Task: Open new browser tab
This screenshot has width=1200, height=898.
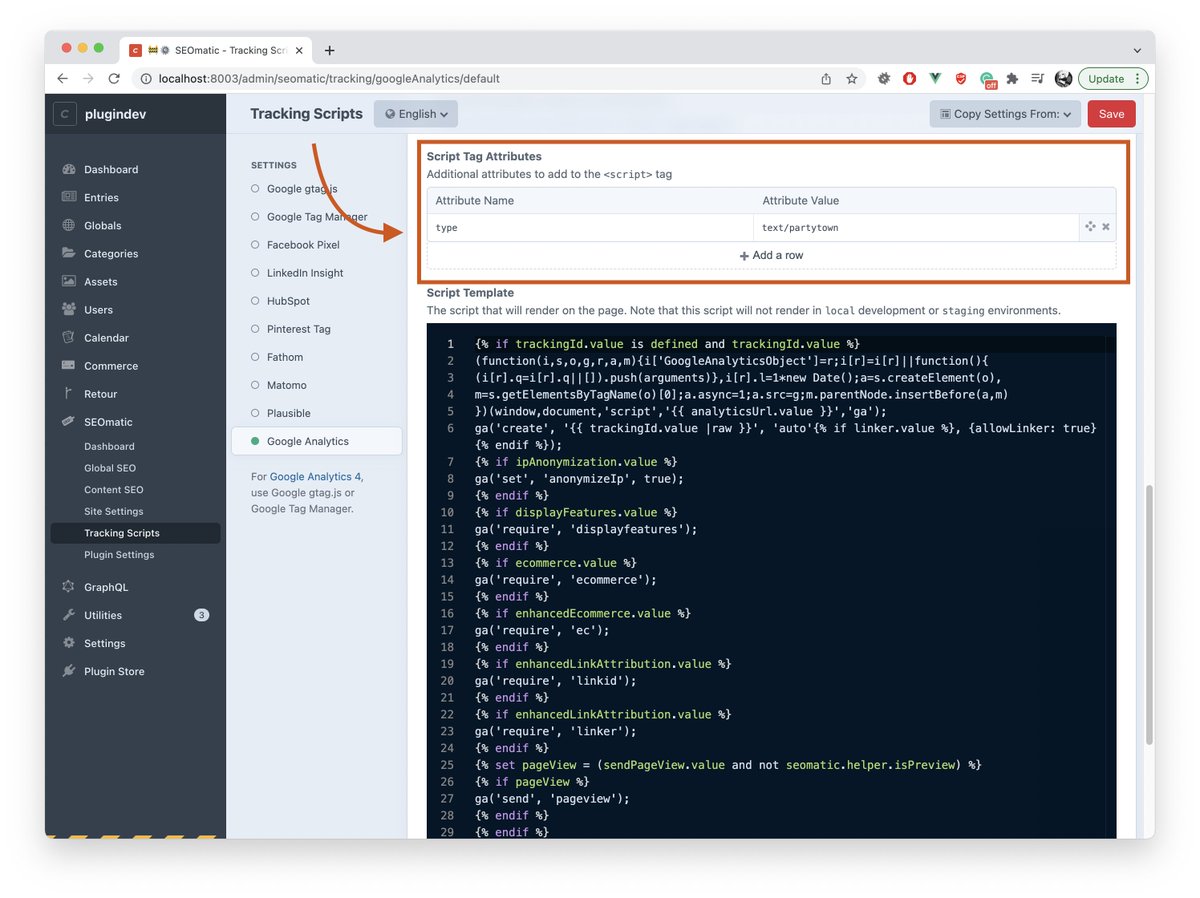Action: (x=330, y=50)
